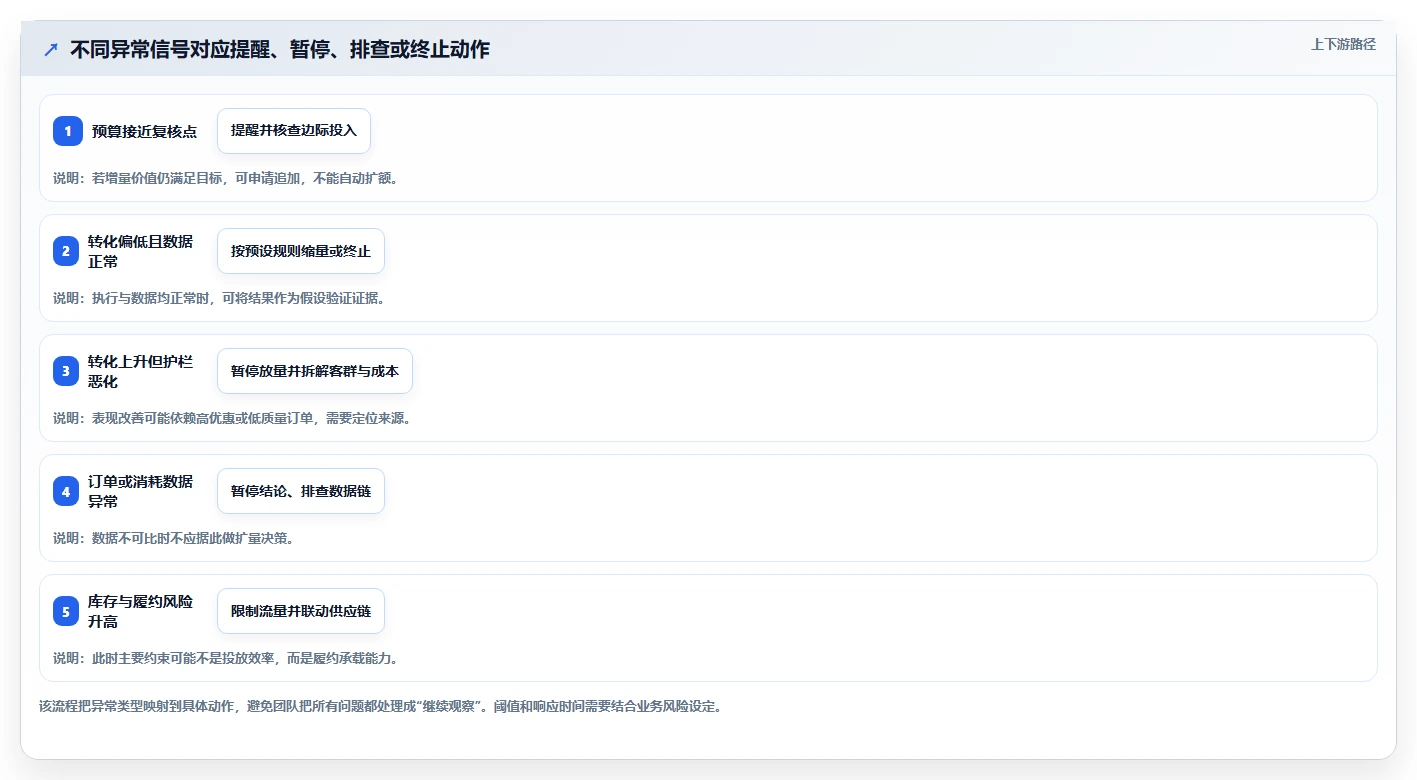Select step badge number 5

66,611
